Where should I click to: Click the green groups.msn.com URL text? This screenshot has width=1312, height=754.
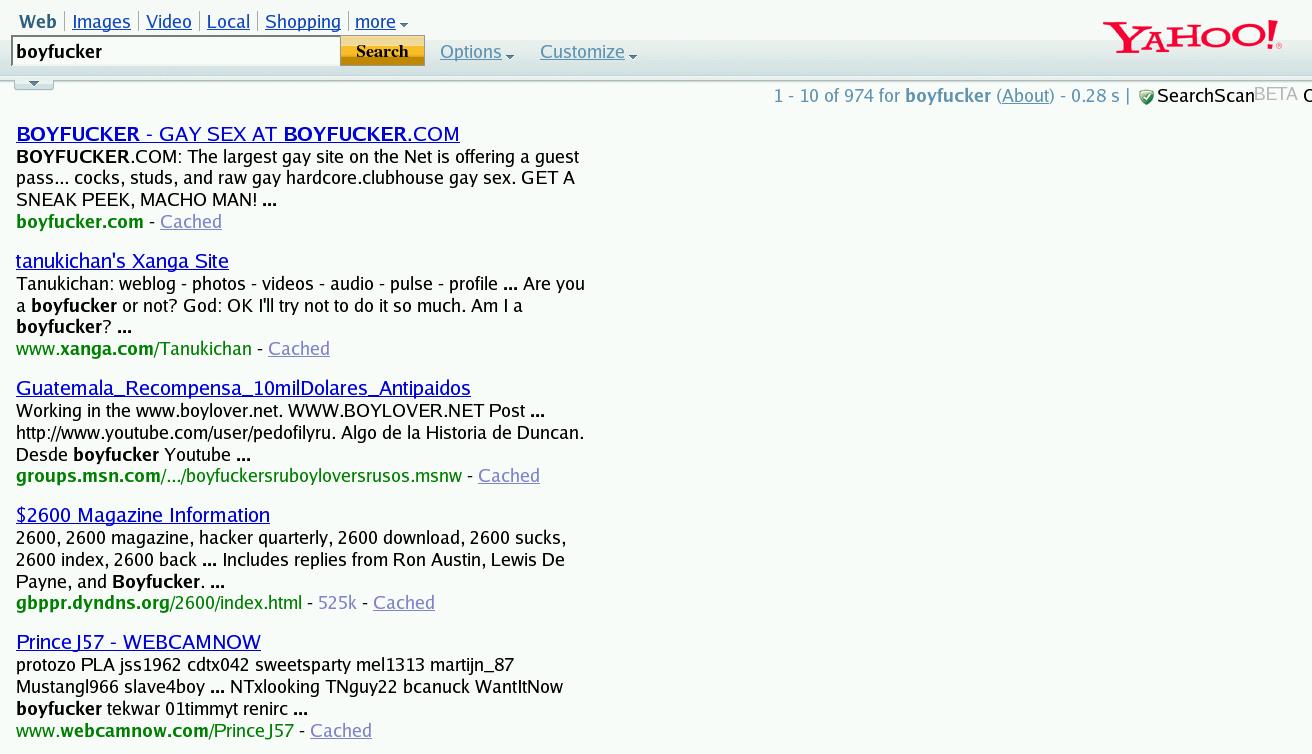[239, 476]
